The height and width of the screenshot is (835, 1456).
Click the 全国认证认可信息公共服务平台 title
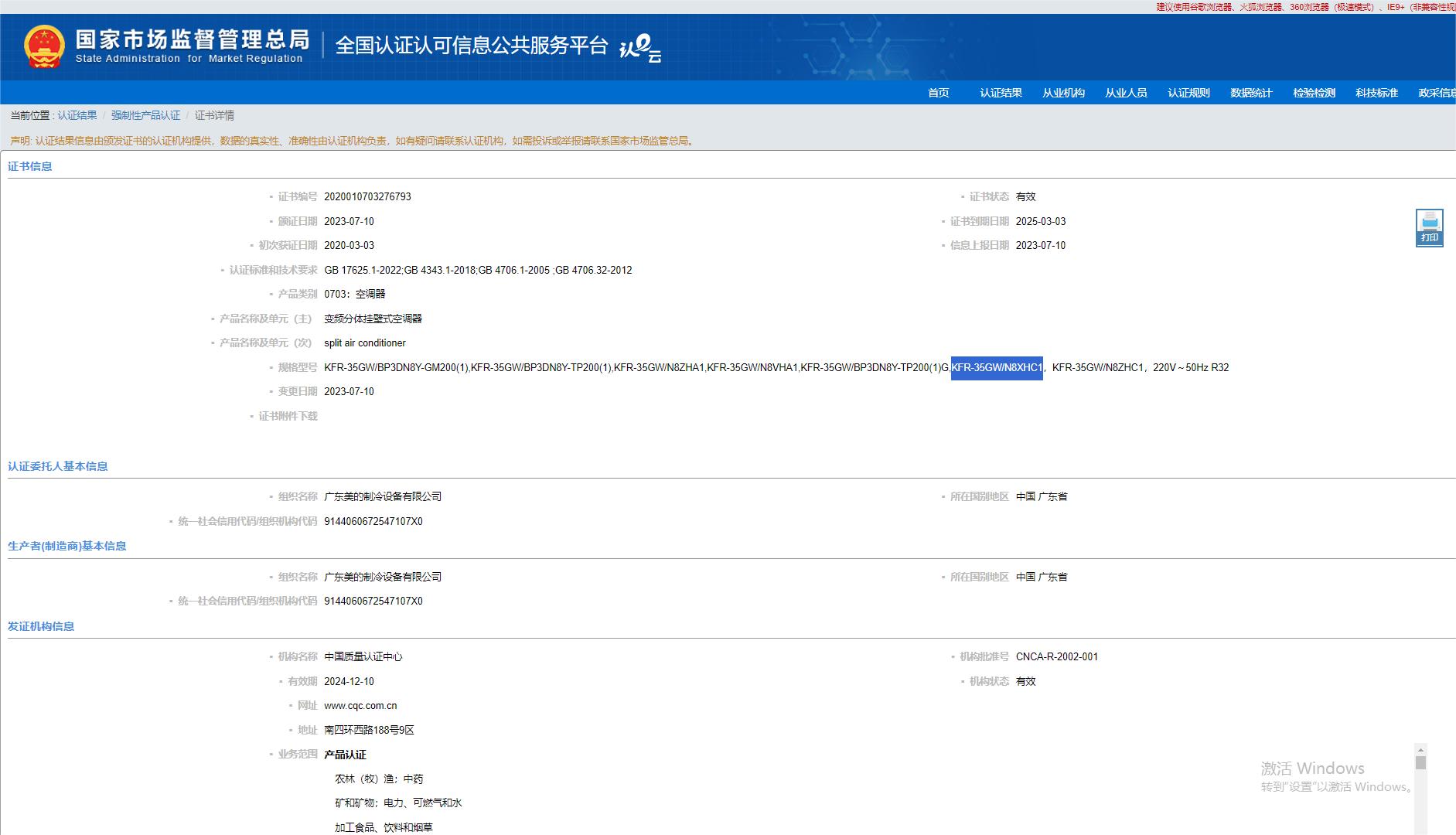click(x=472, y=46)
